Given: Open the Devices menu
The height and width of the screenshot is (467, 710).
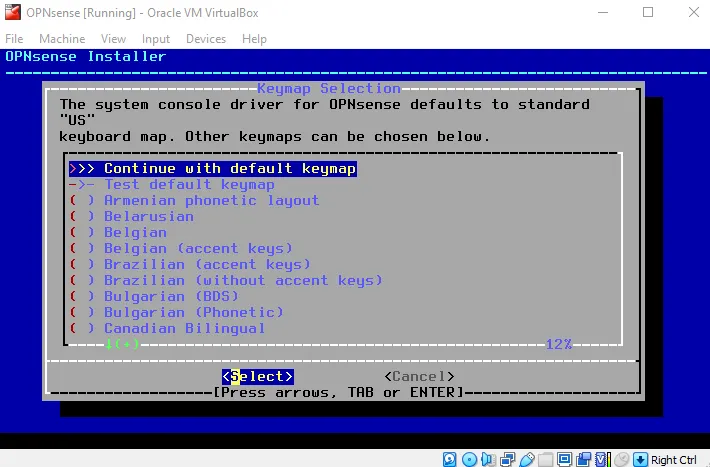Looking at the screenshot, I should click(x=206, y=39).
